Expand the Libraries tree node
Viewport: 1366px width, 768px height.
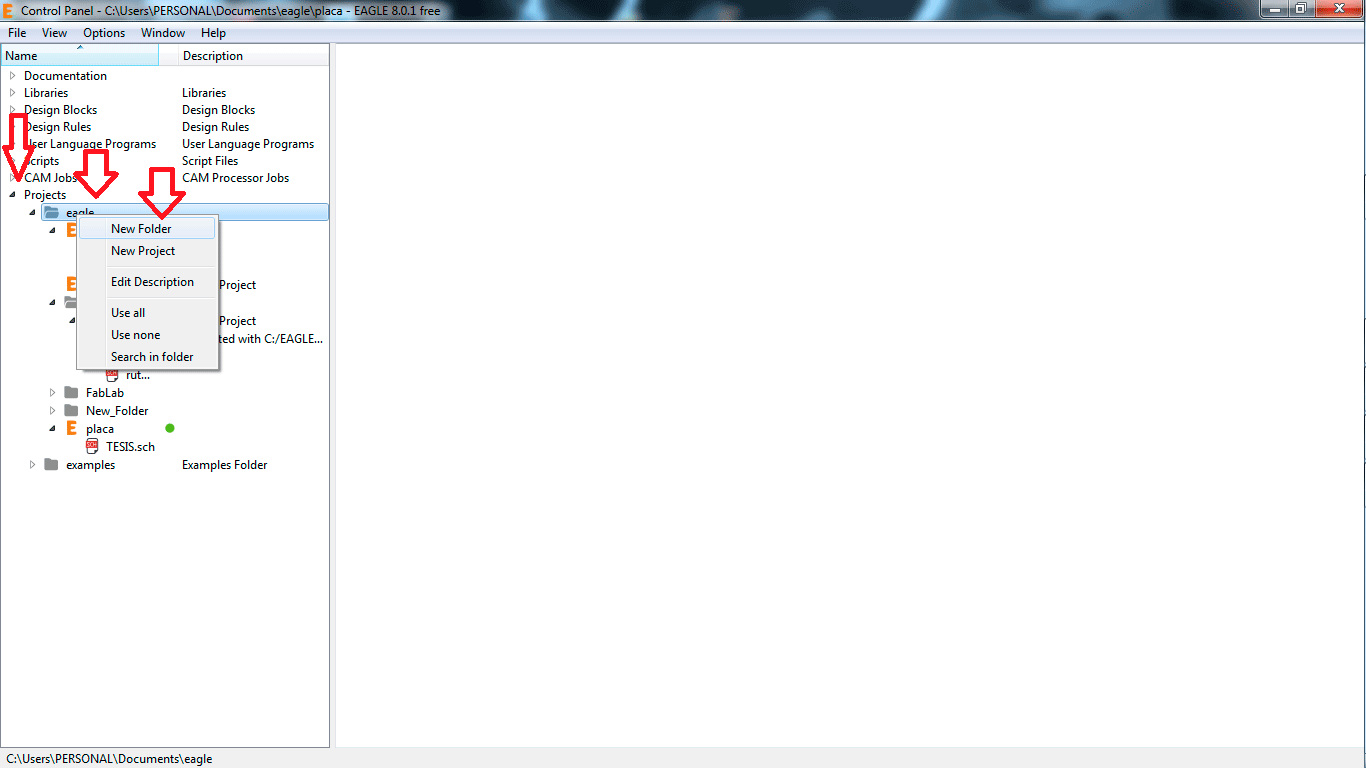tap(12, 92)
